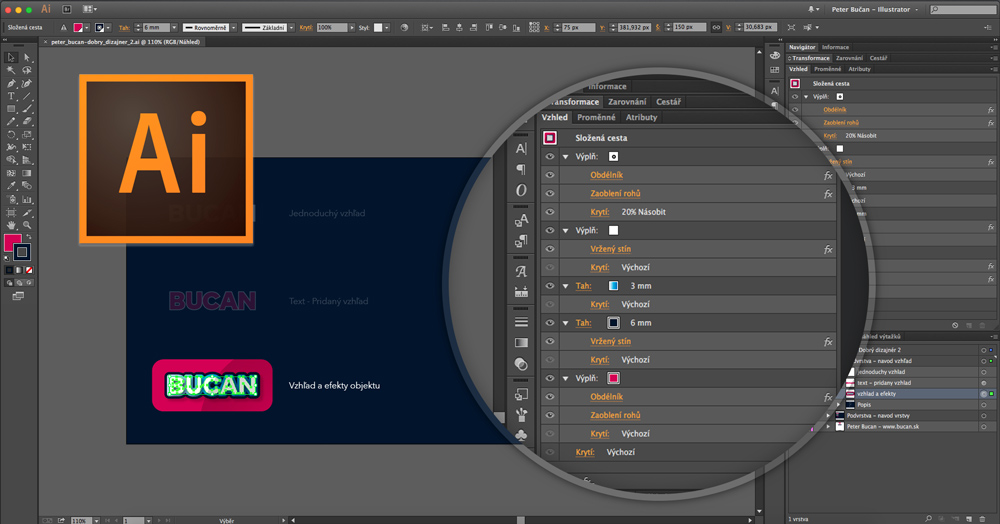Select the Scale tool

(27, 135)
